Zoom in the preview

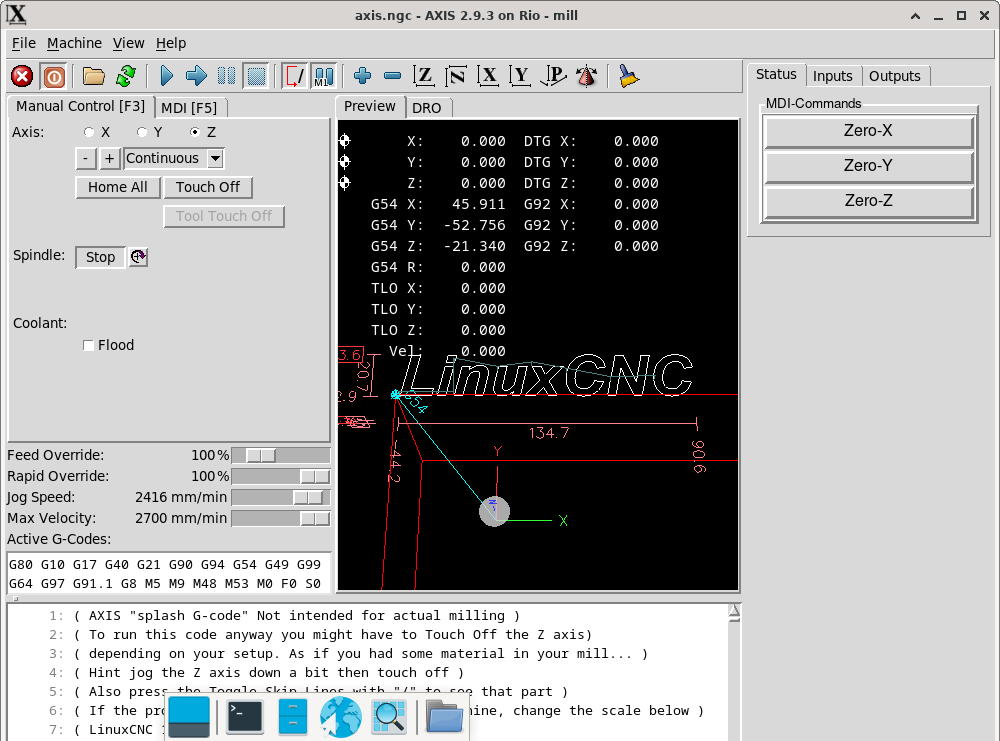362,77
